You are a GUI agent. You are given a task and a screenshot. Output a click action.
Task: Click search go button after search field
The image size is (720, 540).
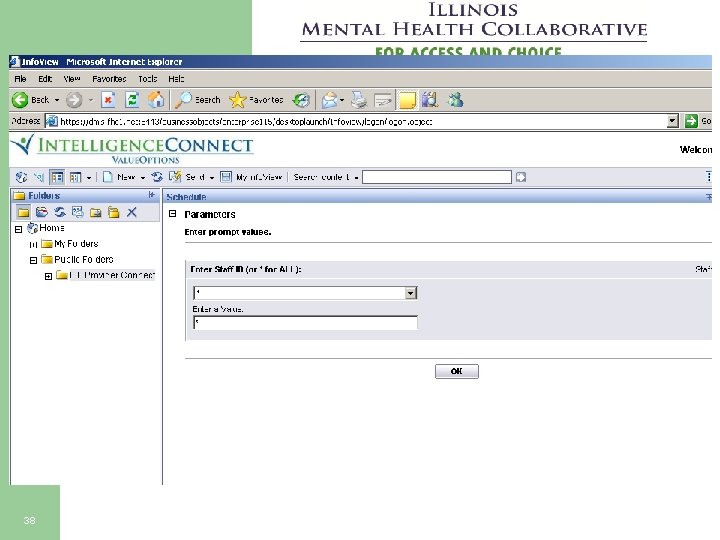521,177
